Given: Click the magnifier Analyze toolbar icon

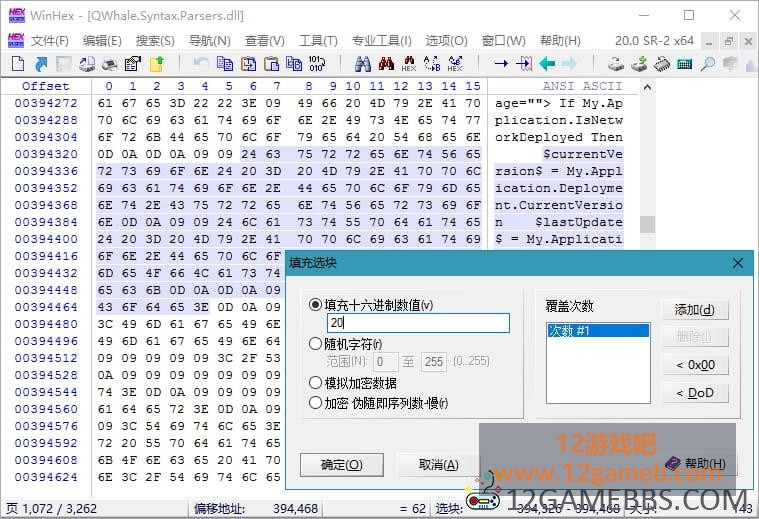Looking at the screenshot, I should [708, 64].
